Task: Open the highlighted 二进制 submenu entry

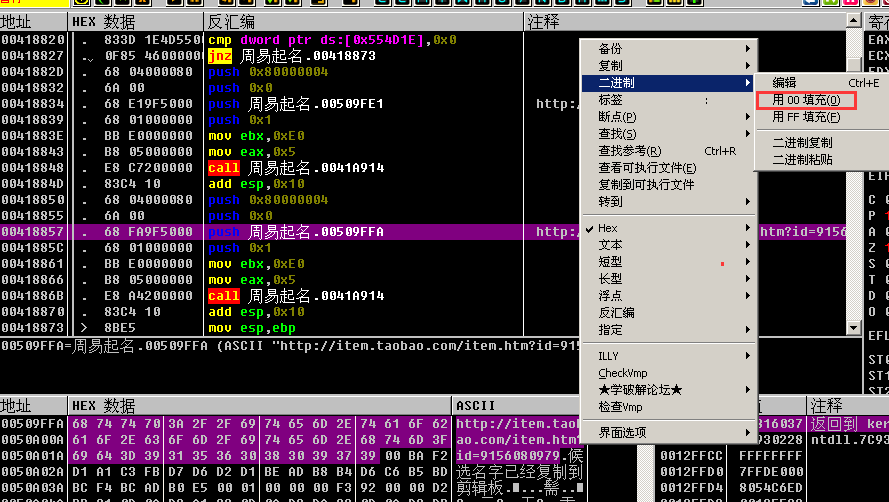Action: (669, 83)
